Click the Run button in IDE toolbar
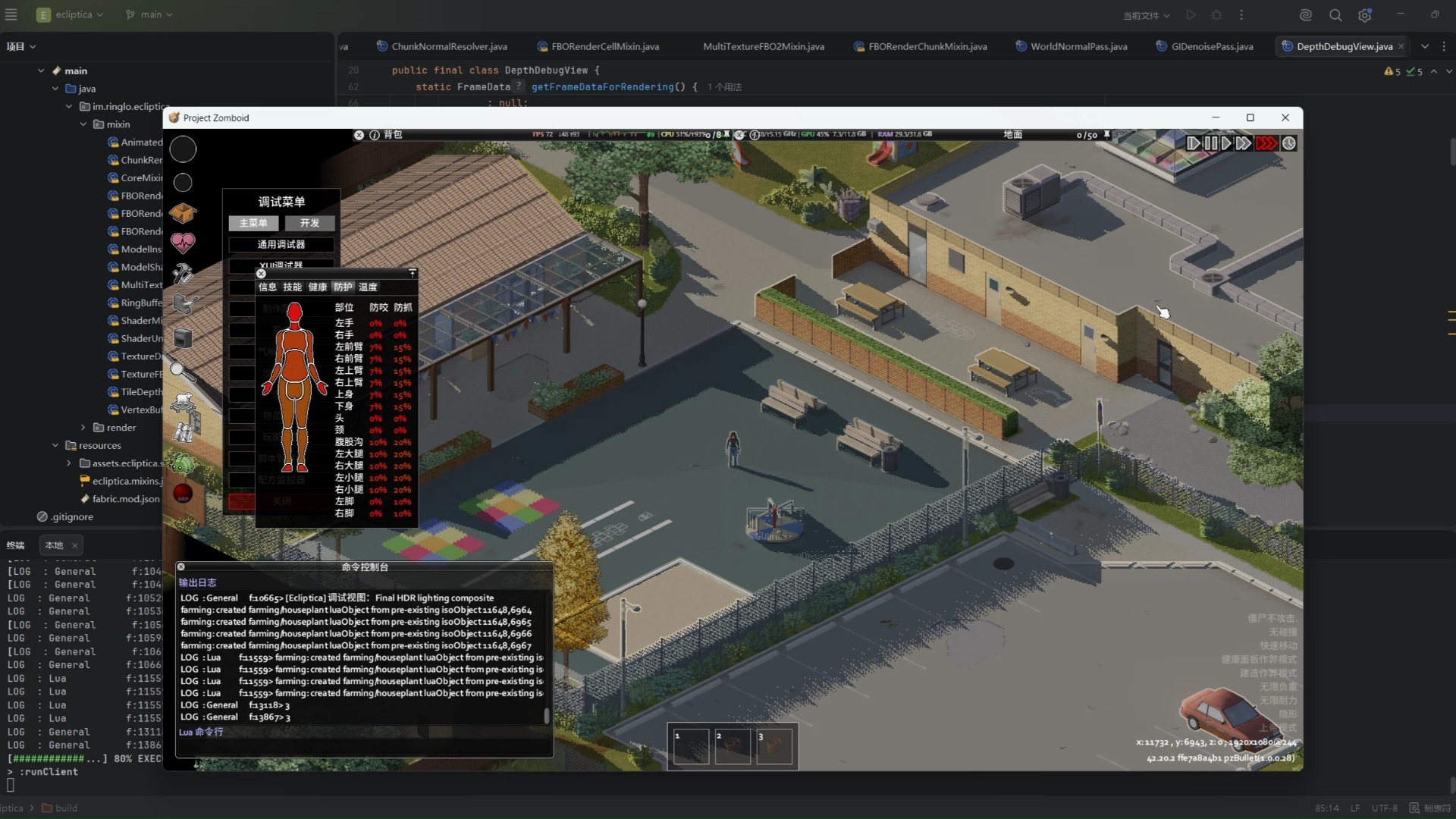Image resolution: width=1456 pixels, height=819 pixels. (x=1191, y=15)
